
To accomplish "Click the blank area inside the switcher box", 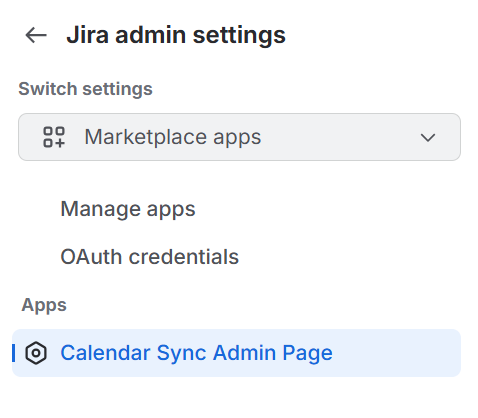I will pos(340,137).
